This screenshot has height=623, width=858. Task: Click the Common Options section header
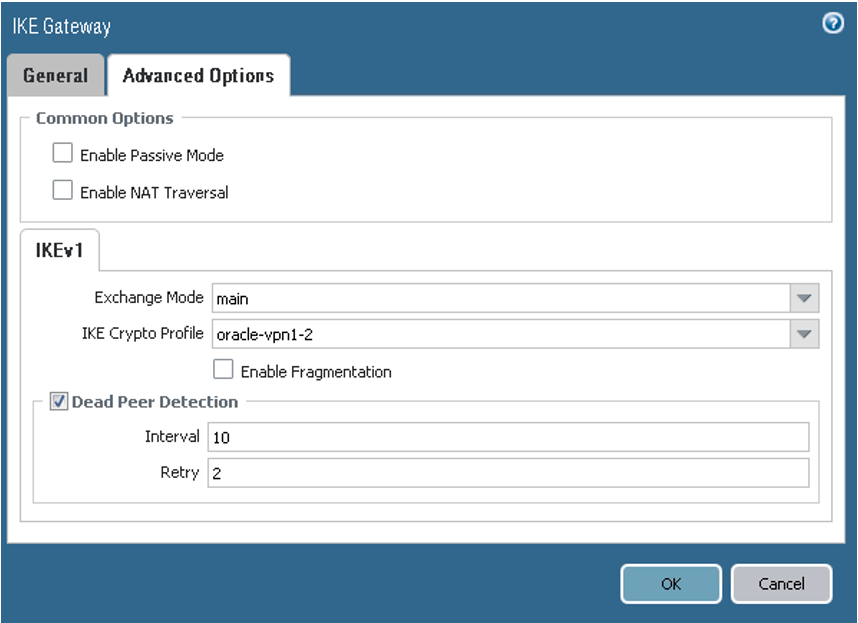pos(104,118)
